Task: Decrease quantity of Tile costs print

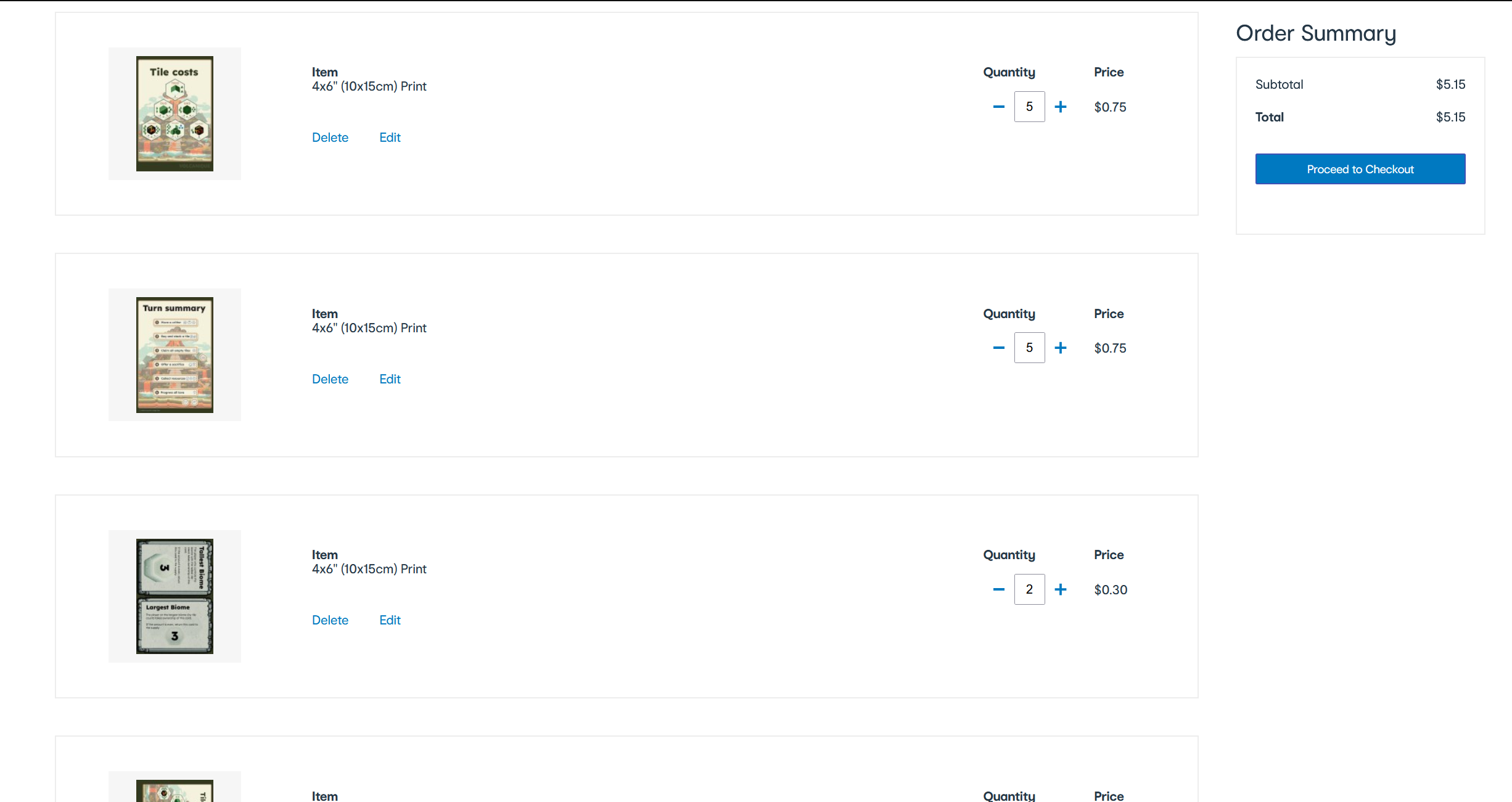Action: pos(999,107)
